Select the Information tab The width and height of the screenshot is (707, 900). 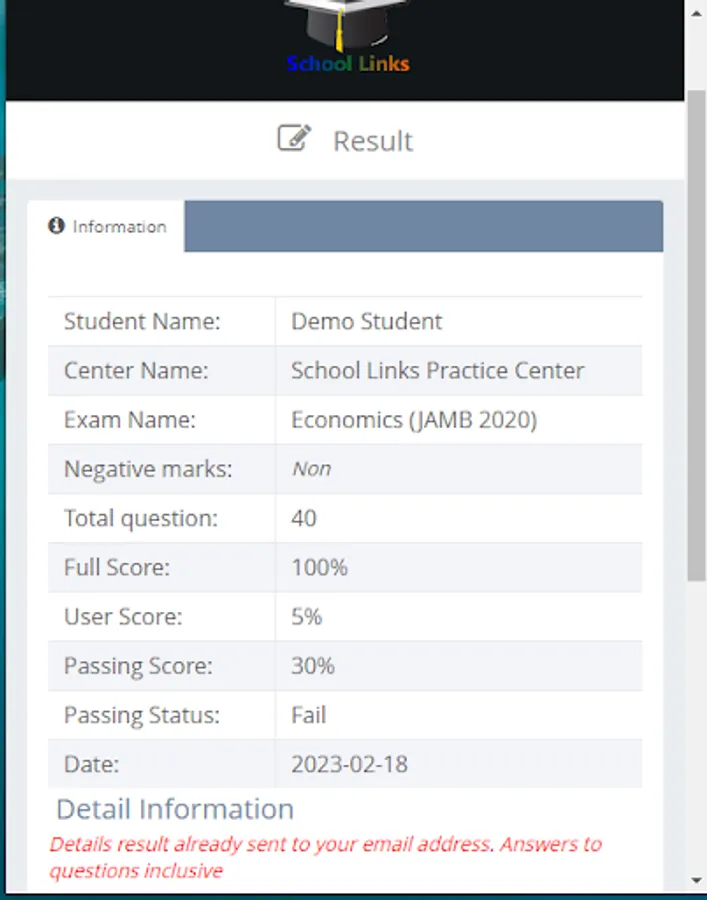[107, 227]
